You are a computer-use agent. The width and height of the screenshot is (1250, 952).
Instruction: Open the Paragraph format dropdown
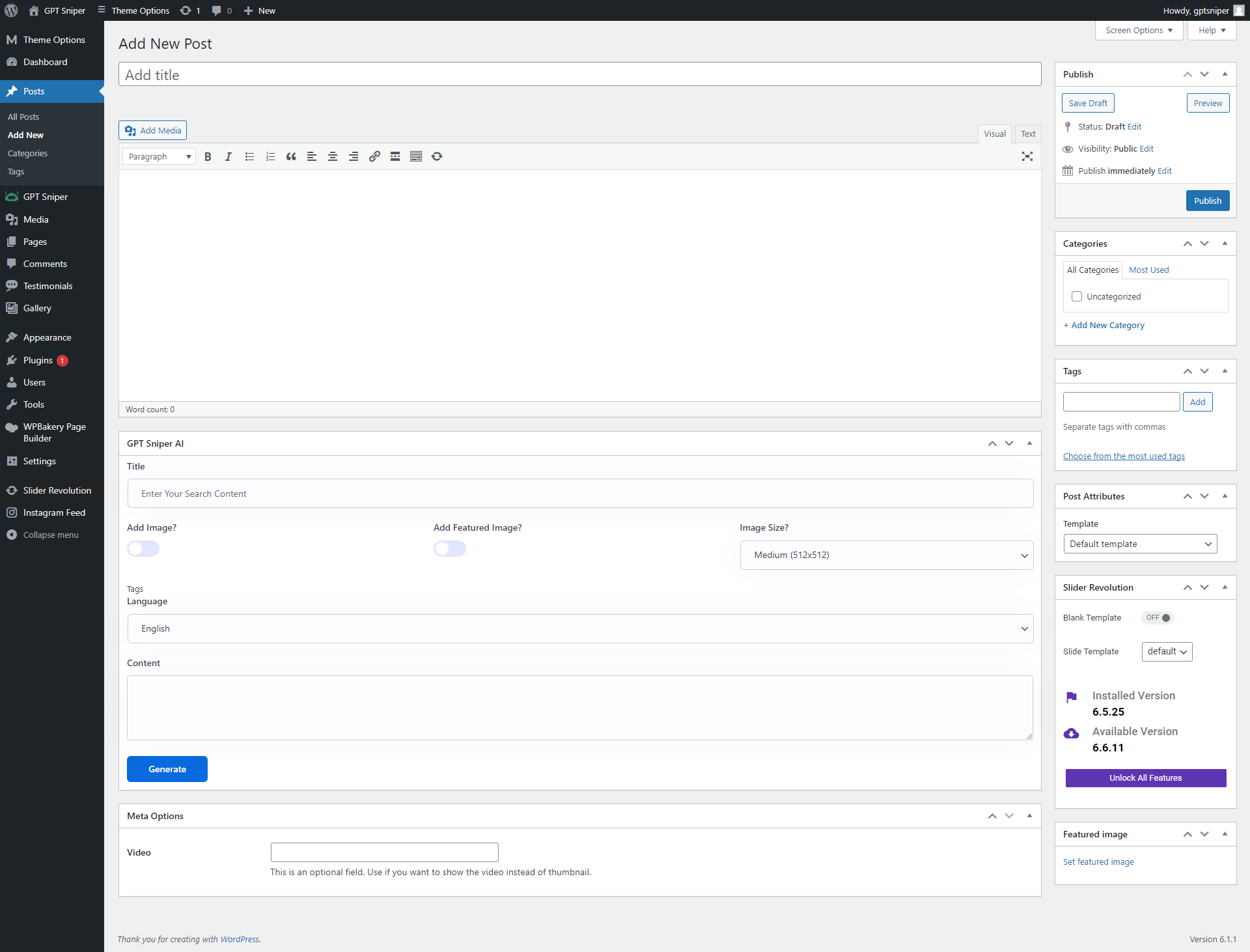[x=159, y=156]
